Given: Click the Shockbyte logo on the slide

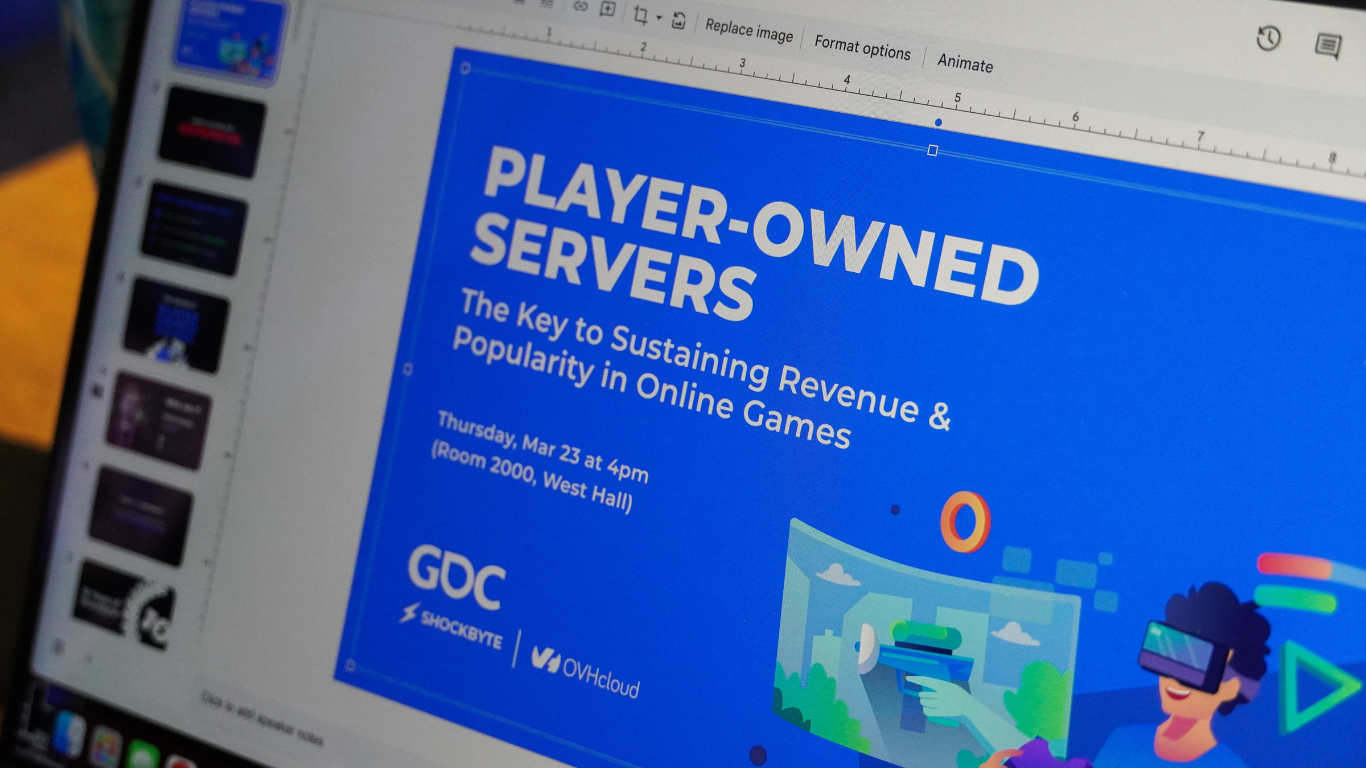Looking at the screenshot, I should (451, 627).
